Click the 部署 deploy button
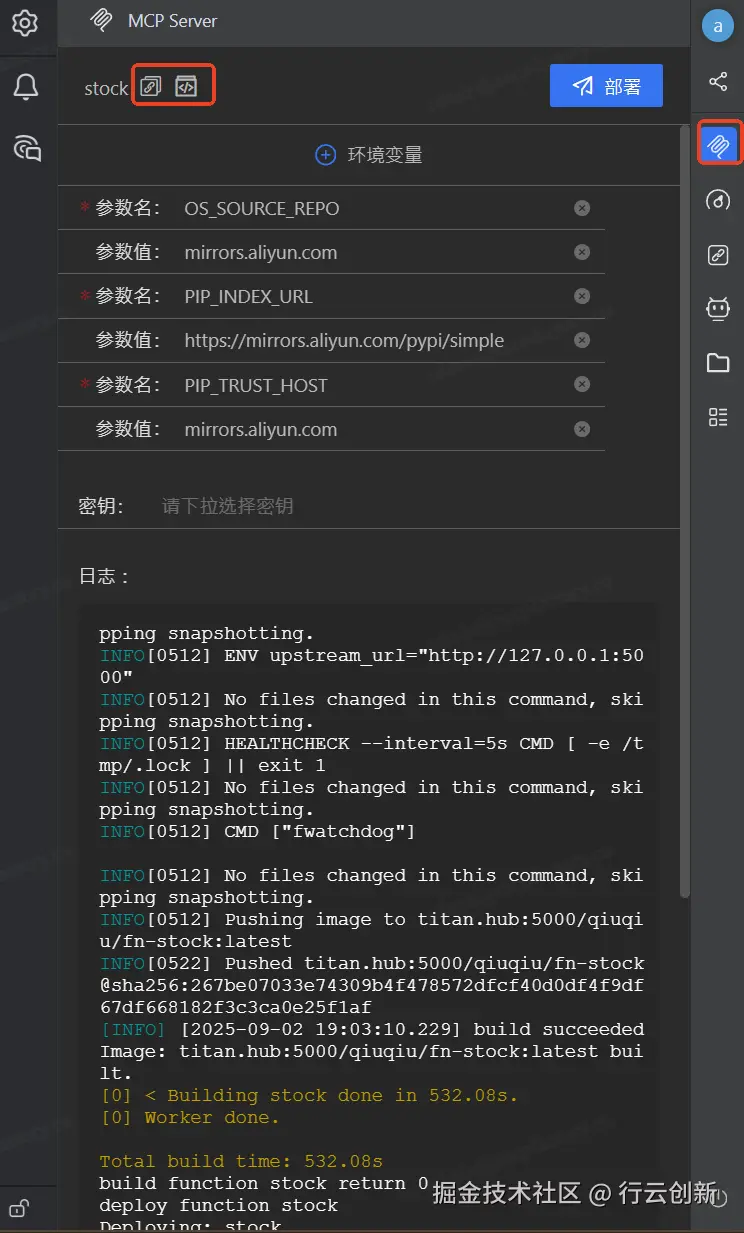The image size is (744, 1233). click(x=606, y=87)
